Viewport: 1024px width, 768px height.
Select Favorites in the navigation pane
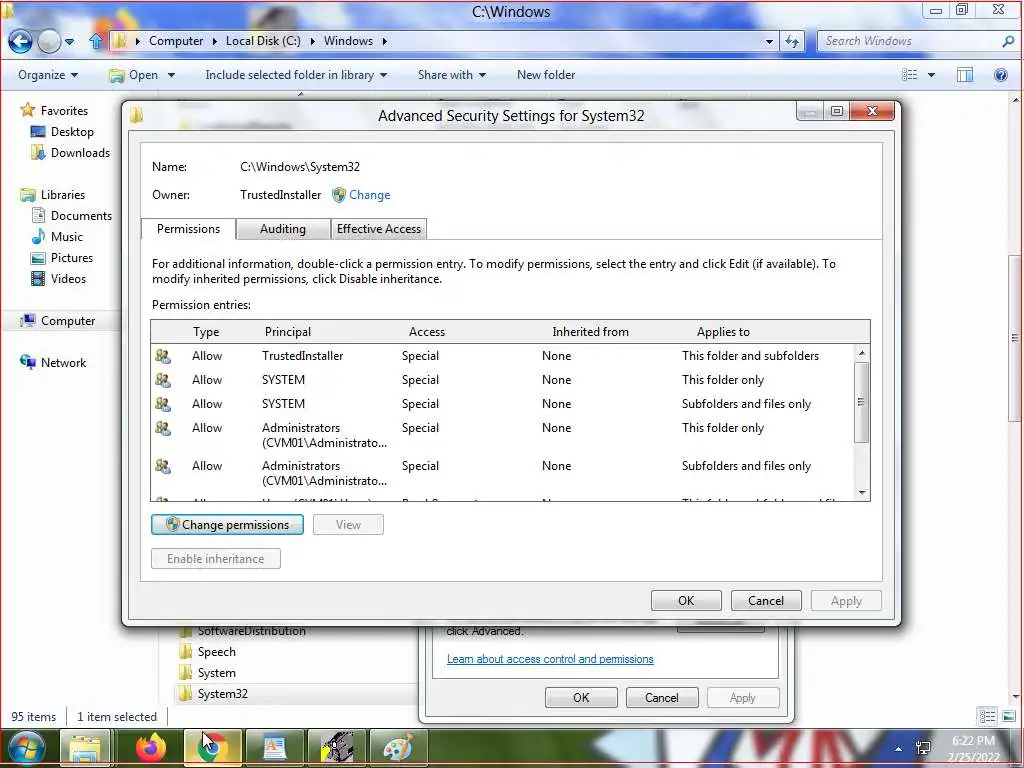(x=54, y=110)
